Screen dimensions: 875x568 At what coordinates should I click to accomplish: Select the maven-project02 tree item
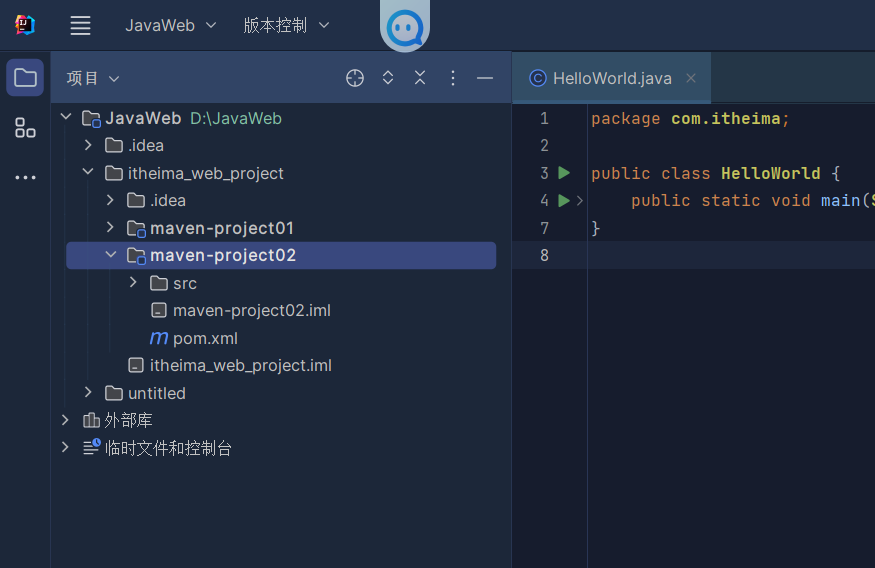pyautogui.click(x=281, y=255)
